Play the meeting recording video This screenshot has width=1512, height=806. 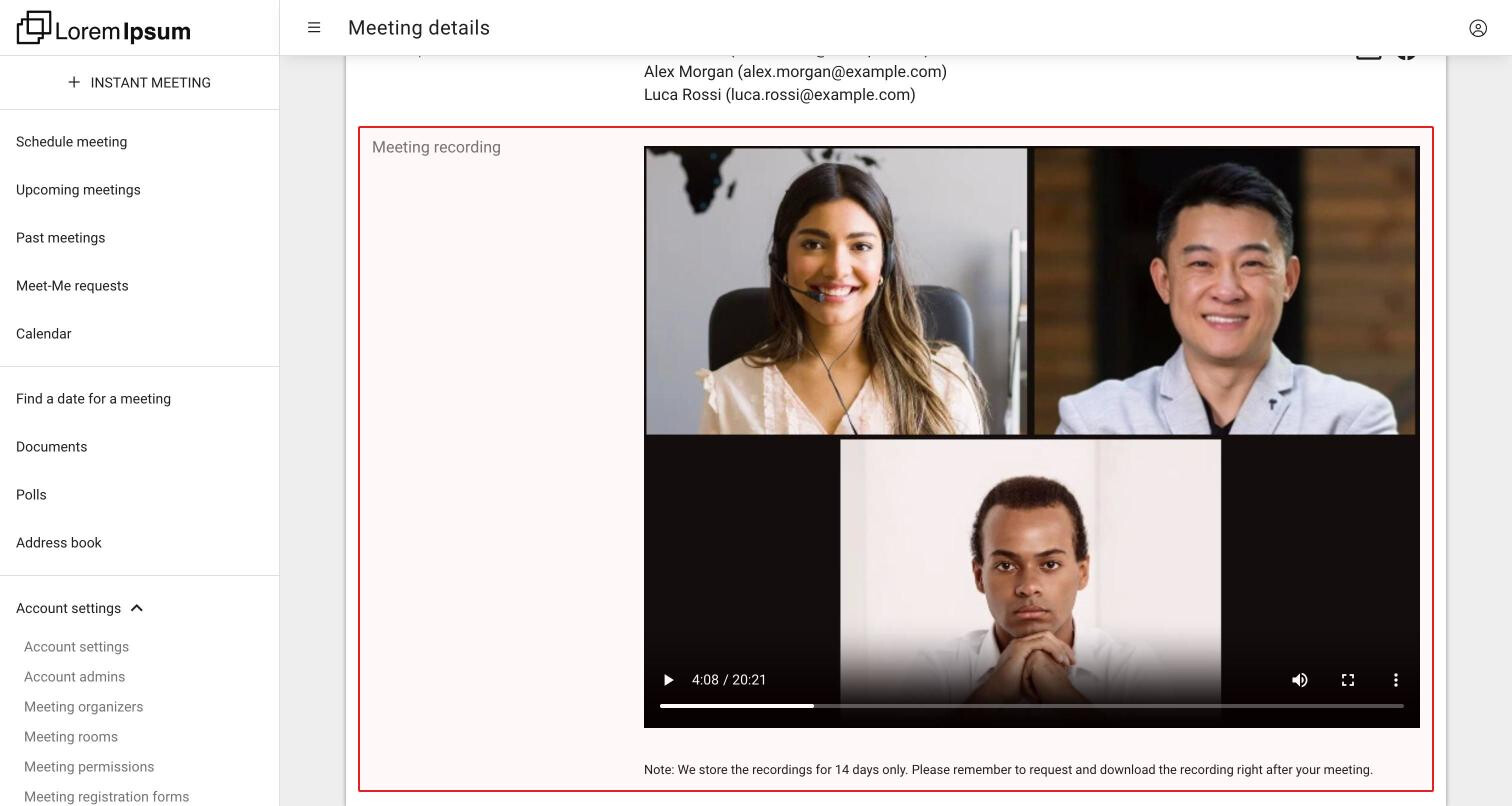668,680
